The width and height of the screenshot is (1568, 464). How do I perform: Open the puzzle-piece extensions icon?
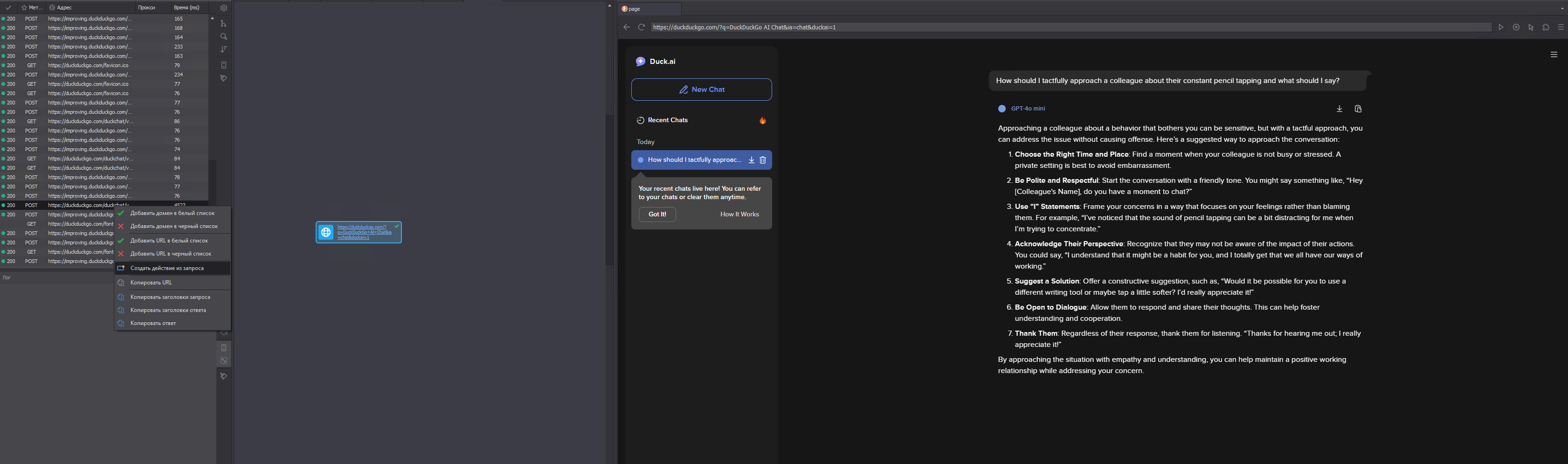pyautogui.click(x=1546, y=28)
